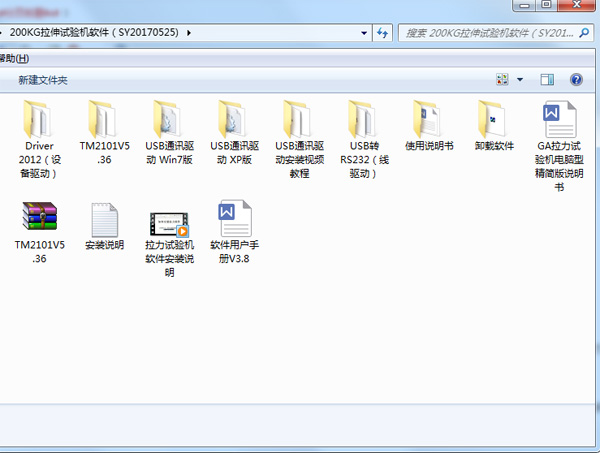
Task: Select the GA拉力试验机电脑型精简版说明书 document
Action: pos(559,120)
